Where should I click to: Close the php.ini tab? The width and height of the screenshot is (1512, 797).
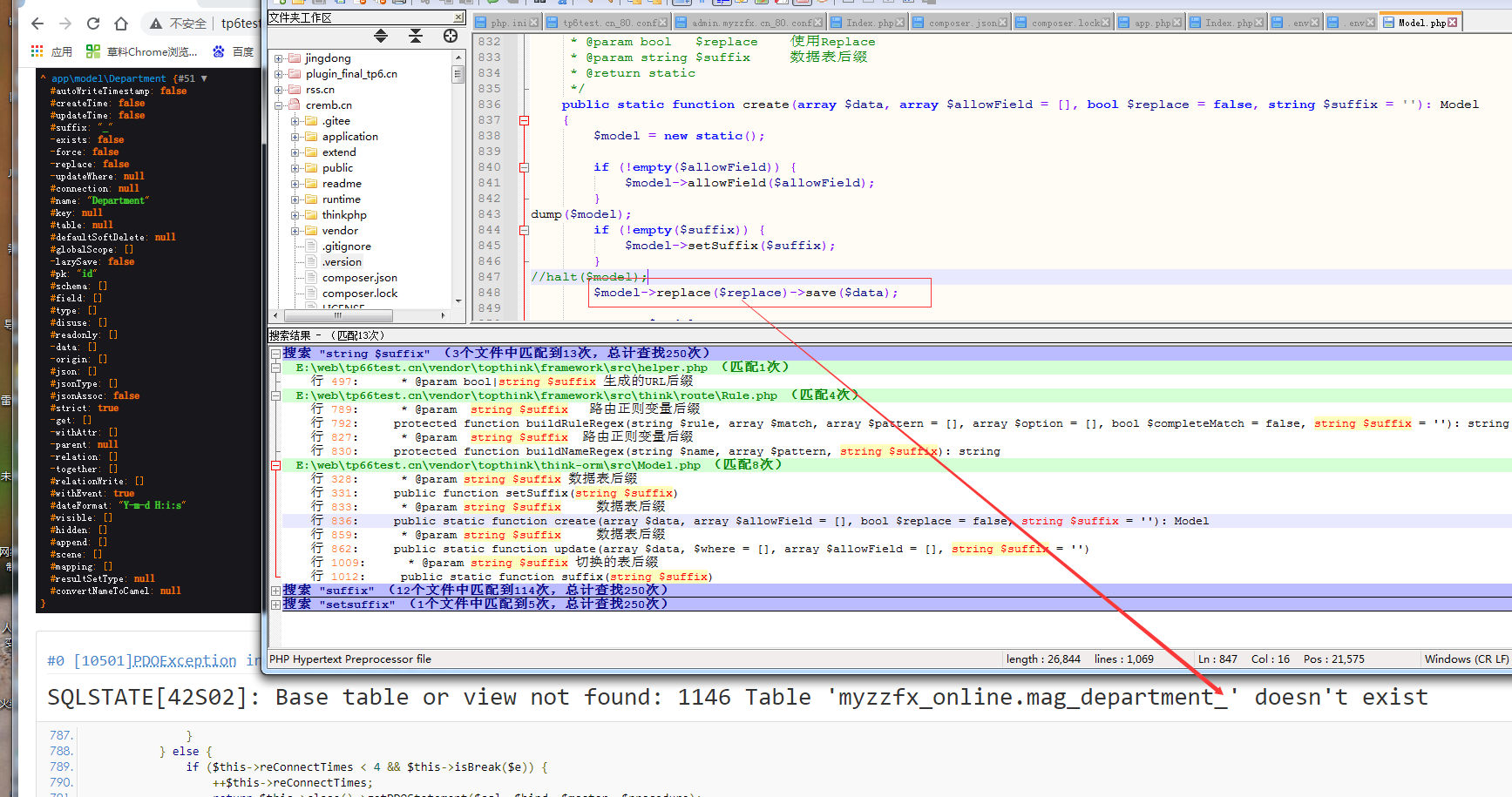[x=533, y=23]
